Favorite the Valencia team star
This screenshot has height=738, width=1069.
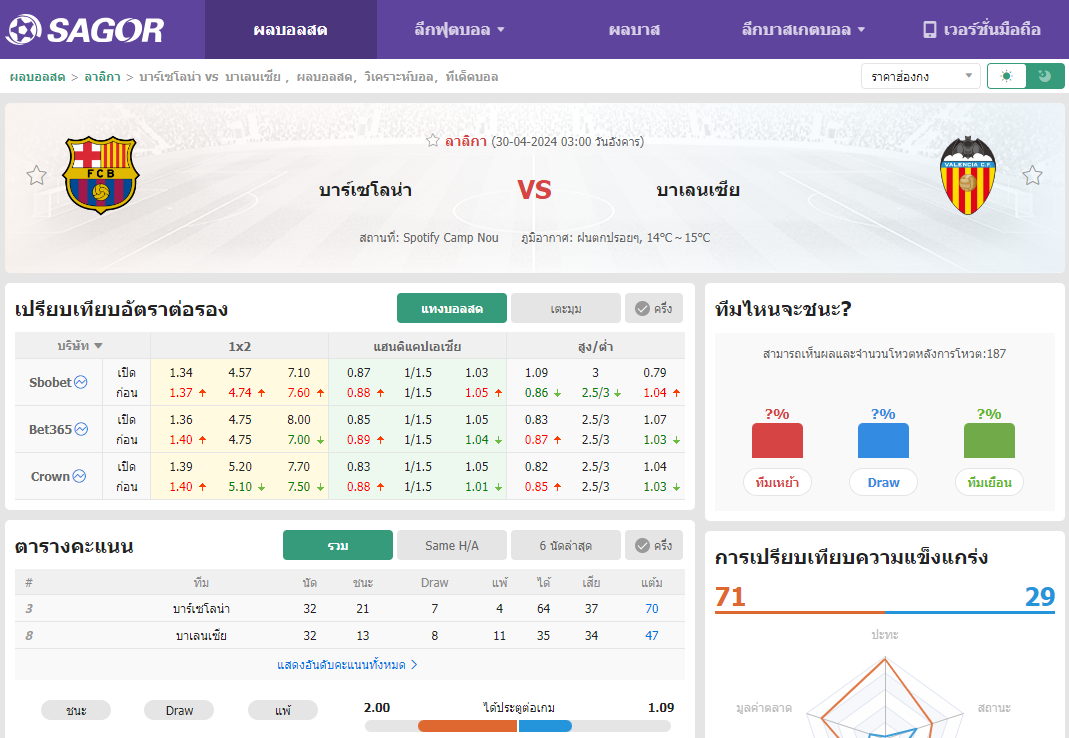click(x=1032, y=175)
